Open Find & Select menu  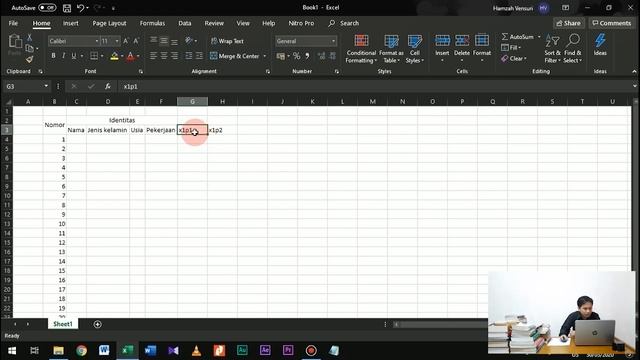tap(573, 49)
